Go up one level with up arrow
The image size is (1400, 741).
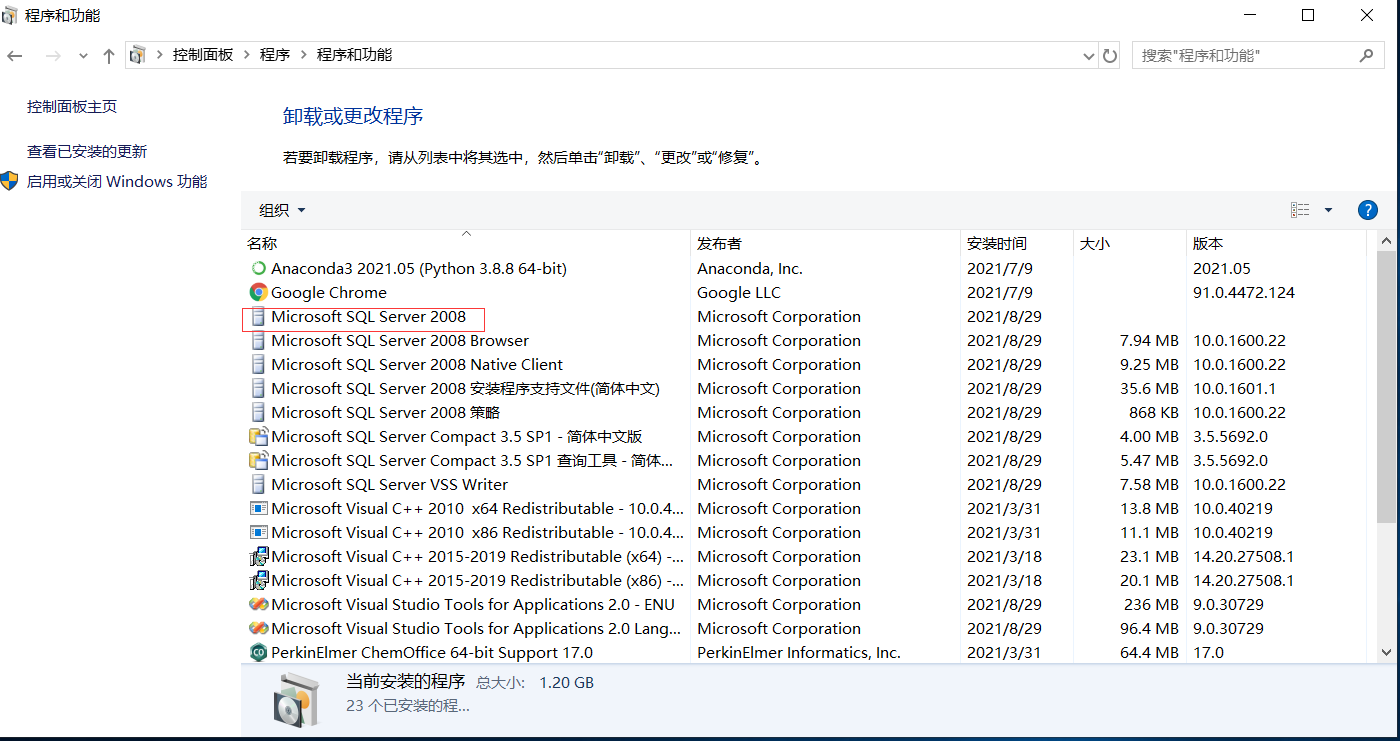[109, 56]
